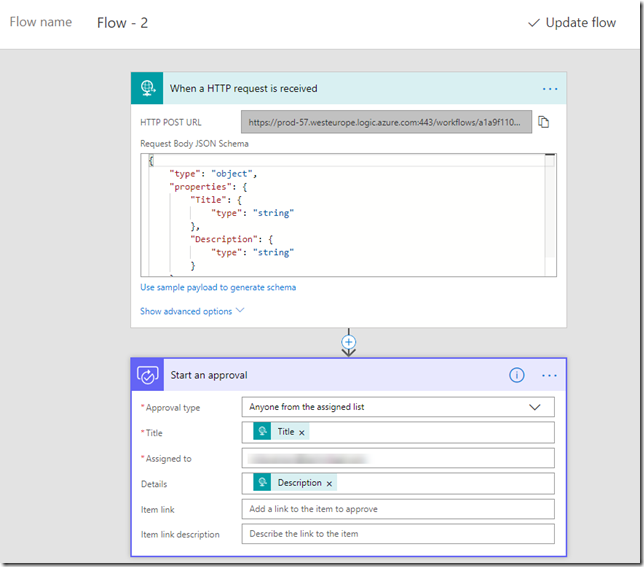Click the "Description" key in JSON schema
The width and height of the screenshot is (644, 567).
coord(224,239)
